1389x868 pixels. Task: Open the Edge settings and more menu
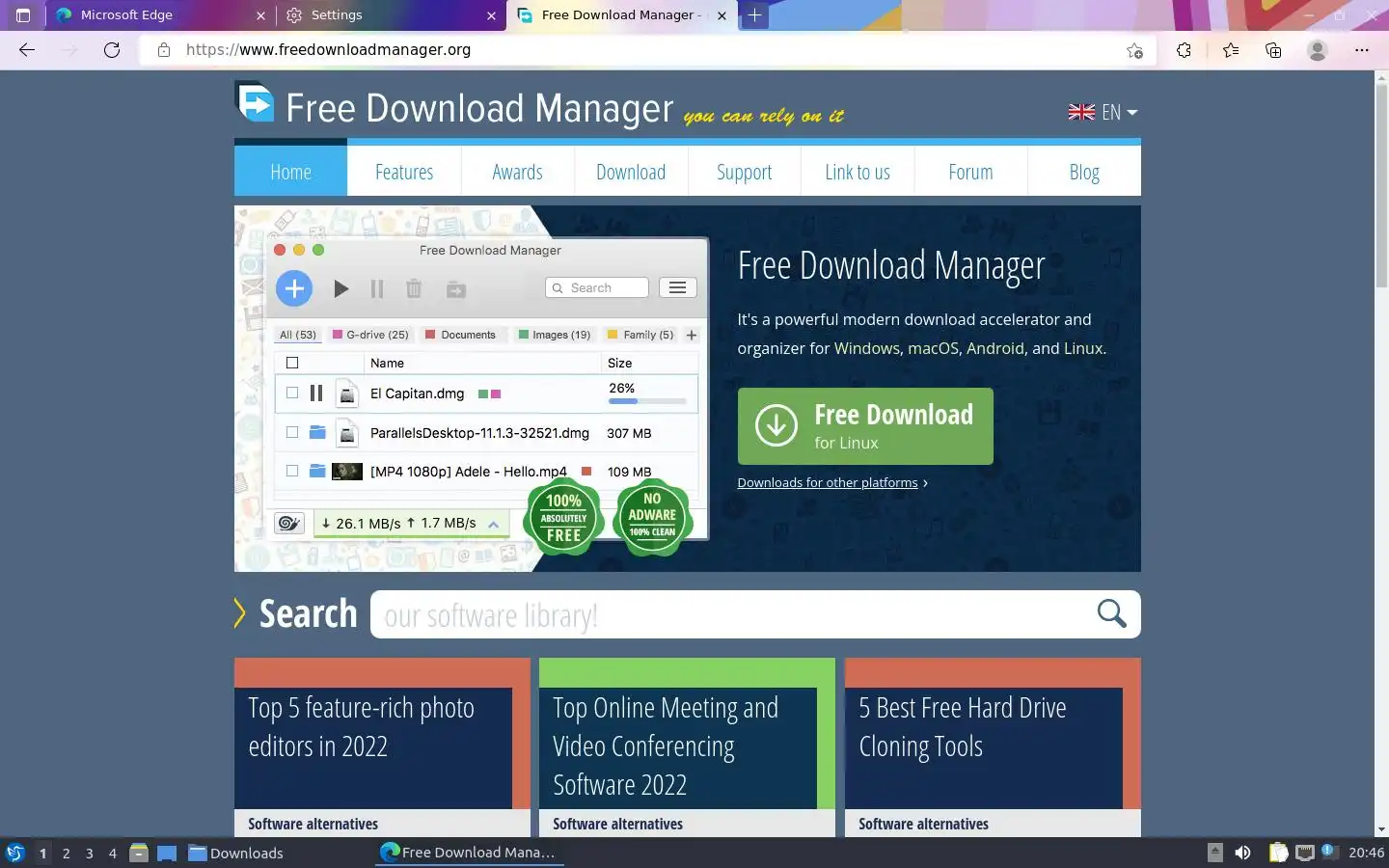click(x=1361, y=50)
